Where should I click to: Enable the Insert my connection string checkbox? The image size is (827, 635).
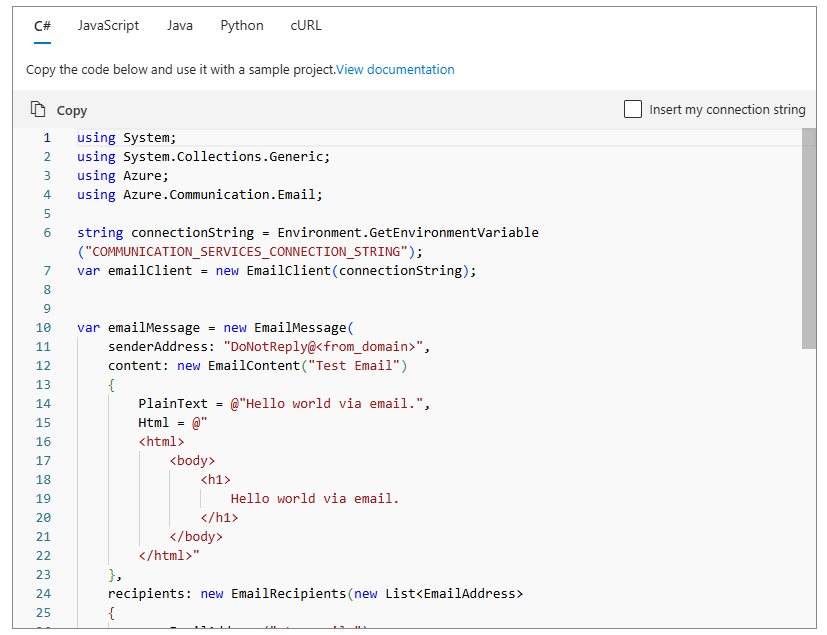coord(633,109)
